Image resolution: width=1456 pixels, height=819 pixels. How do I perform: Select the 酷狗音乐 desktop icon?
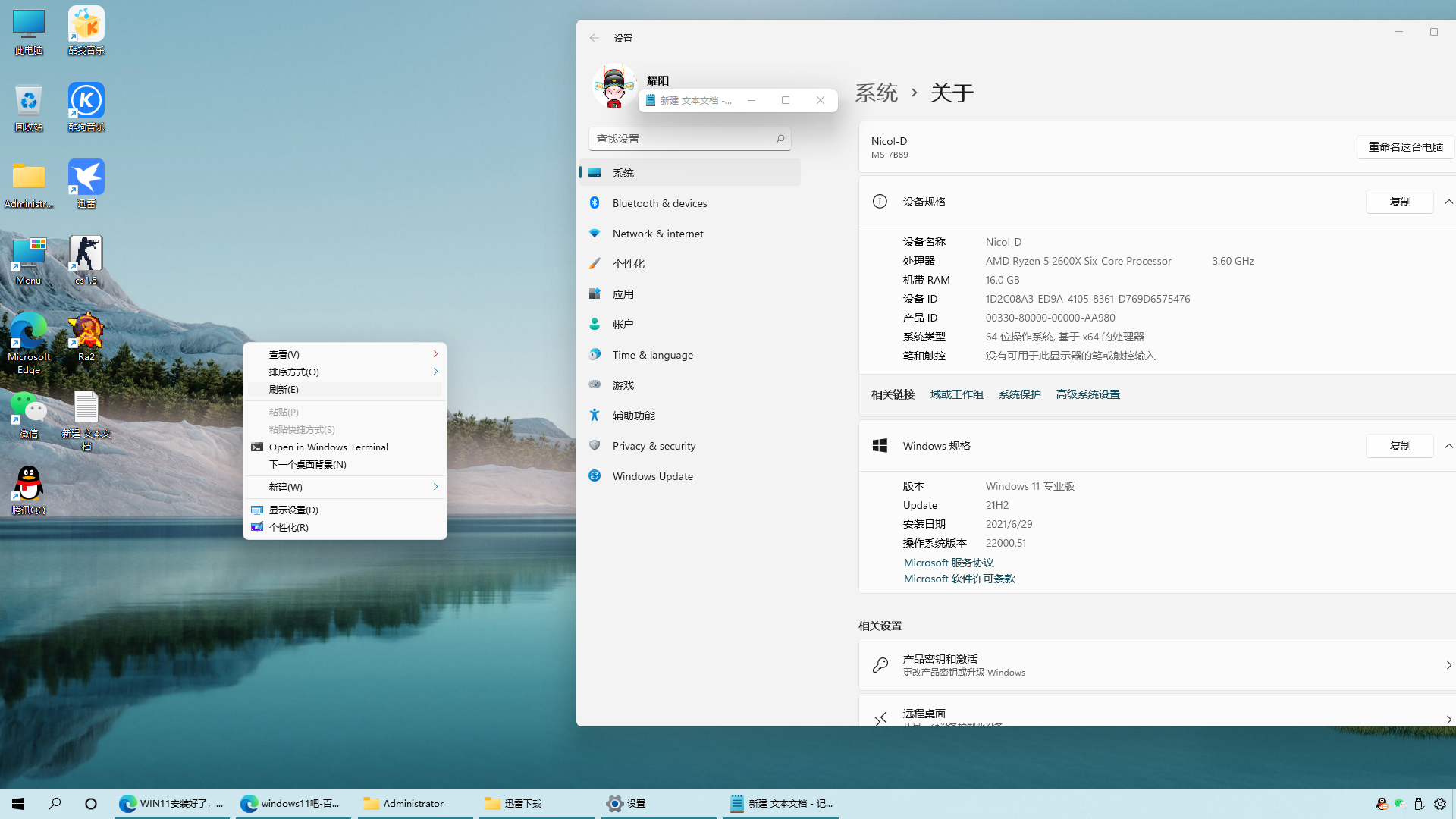tap(86, 108)
